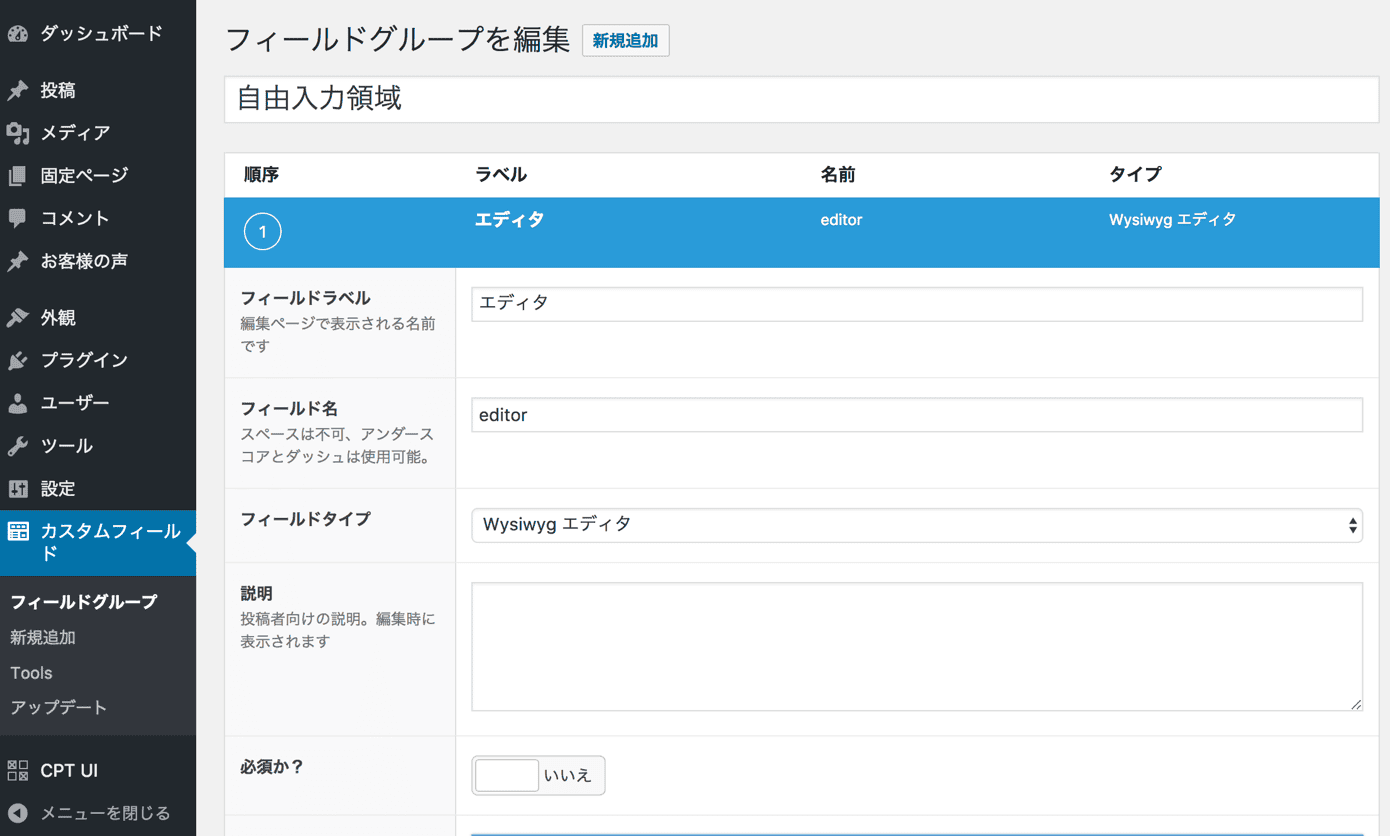Screen dimensions: 1390x836
Task: Click the plug icon next to プラグイン
Action: (x=18, y=361)
